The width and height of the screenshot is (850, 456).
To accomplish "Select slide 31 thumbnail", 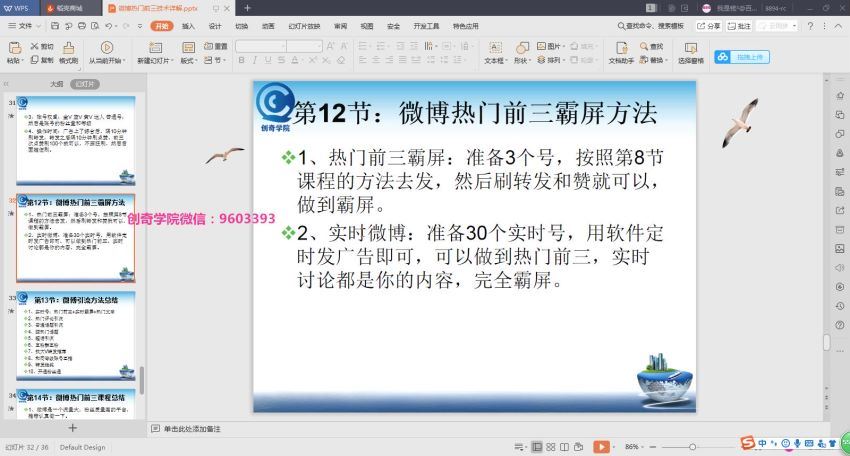I will pos(76,140).
